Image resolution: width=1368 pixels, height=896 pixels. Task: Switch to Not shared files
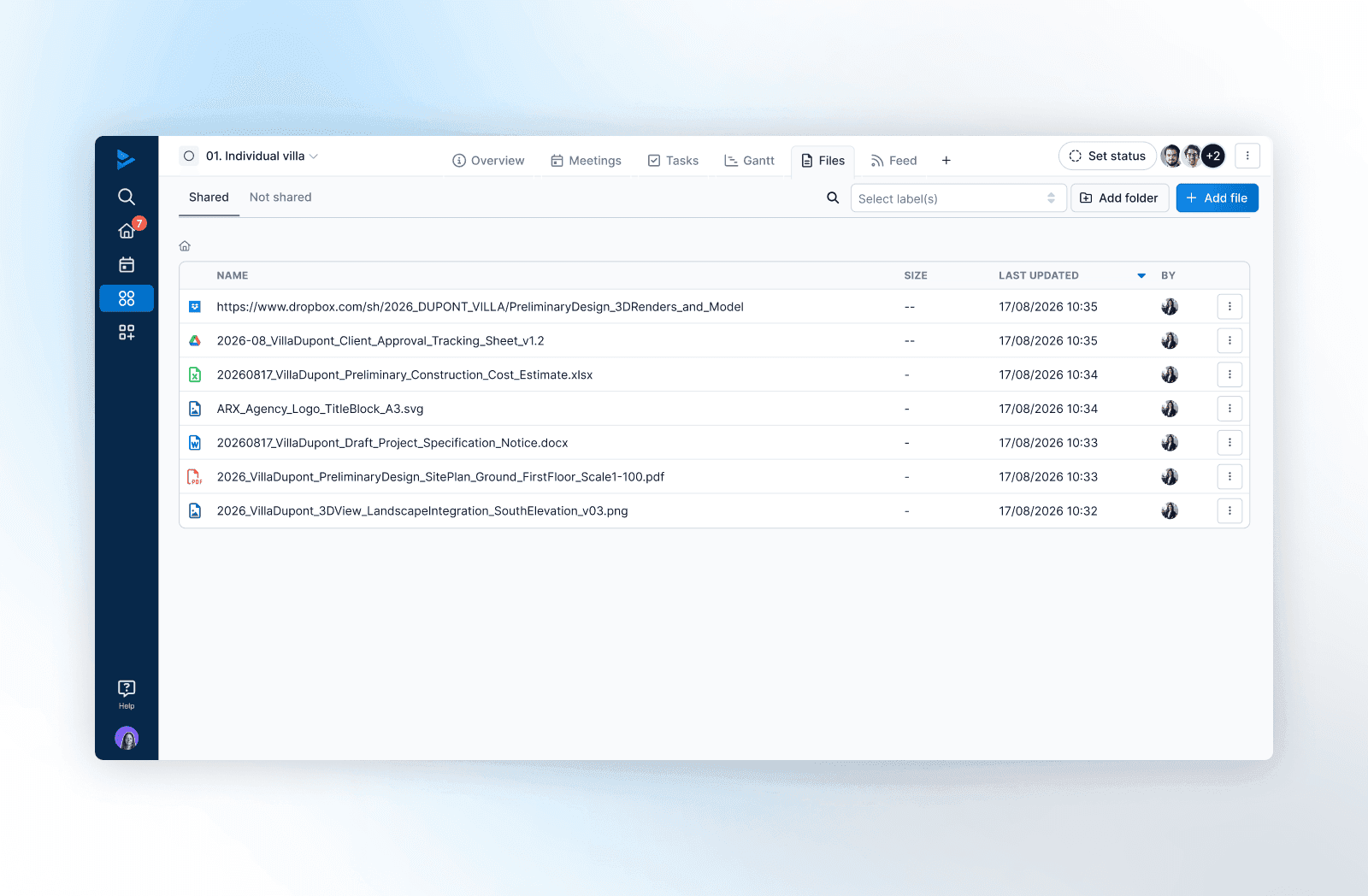(280, 197)
